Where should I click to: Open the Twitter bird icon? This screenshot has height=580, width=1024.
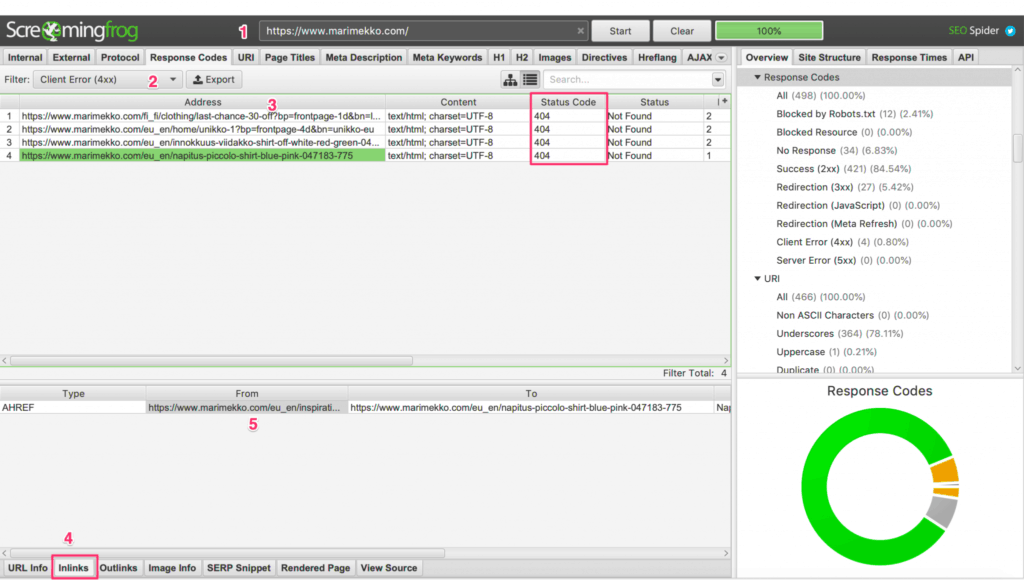[x=1010, y=31]
